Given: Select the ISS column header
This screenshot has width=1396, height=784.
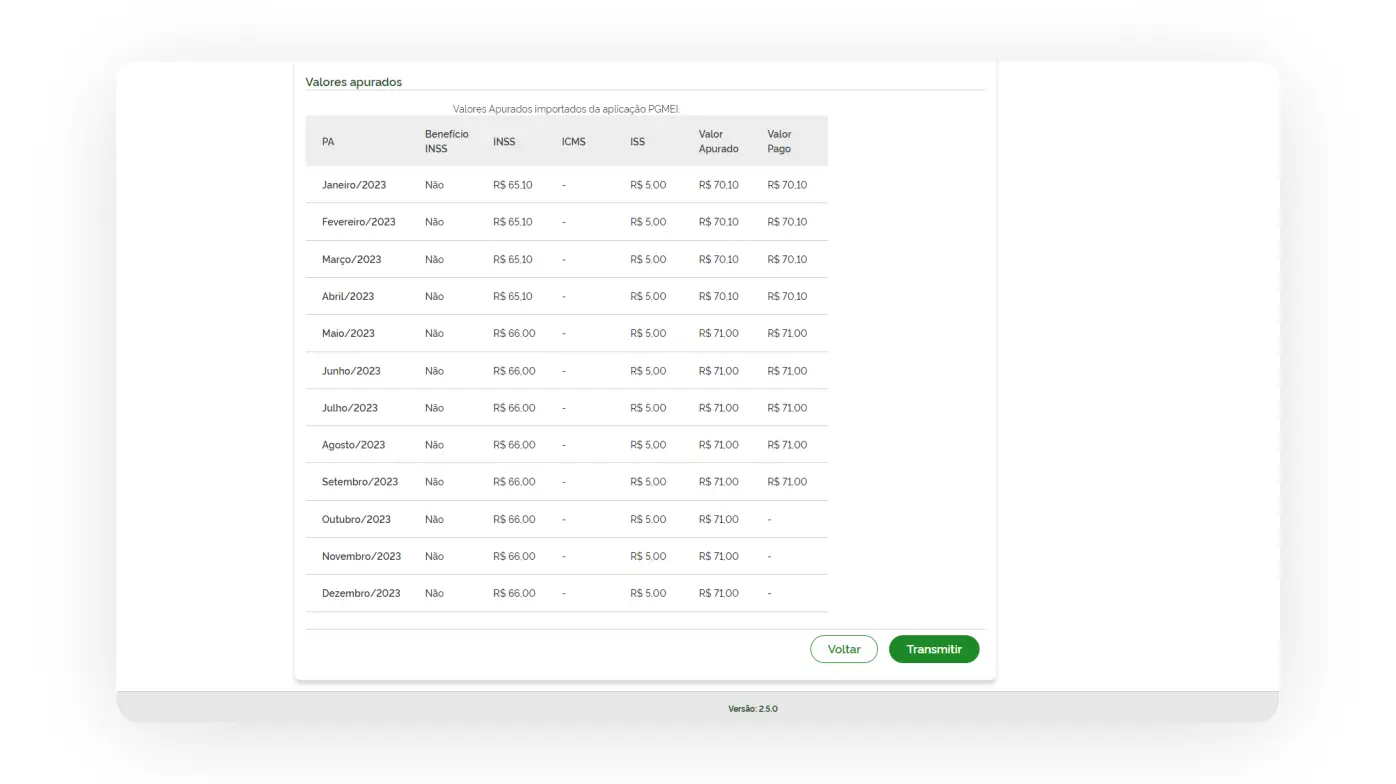Looking at the screenshot, I should tap(637, 142).
